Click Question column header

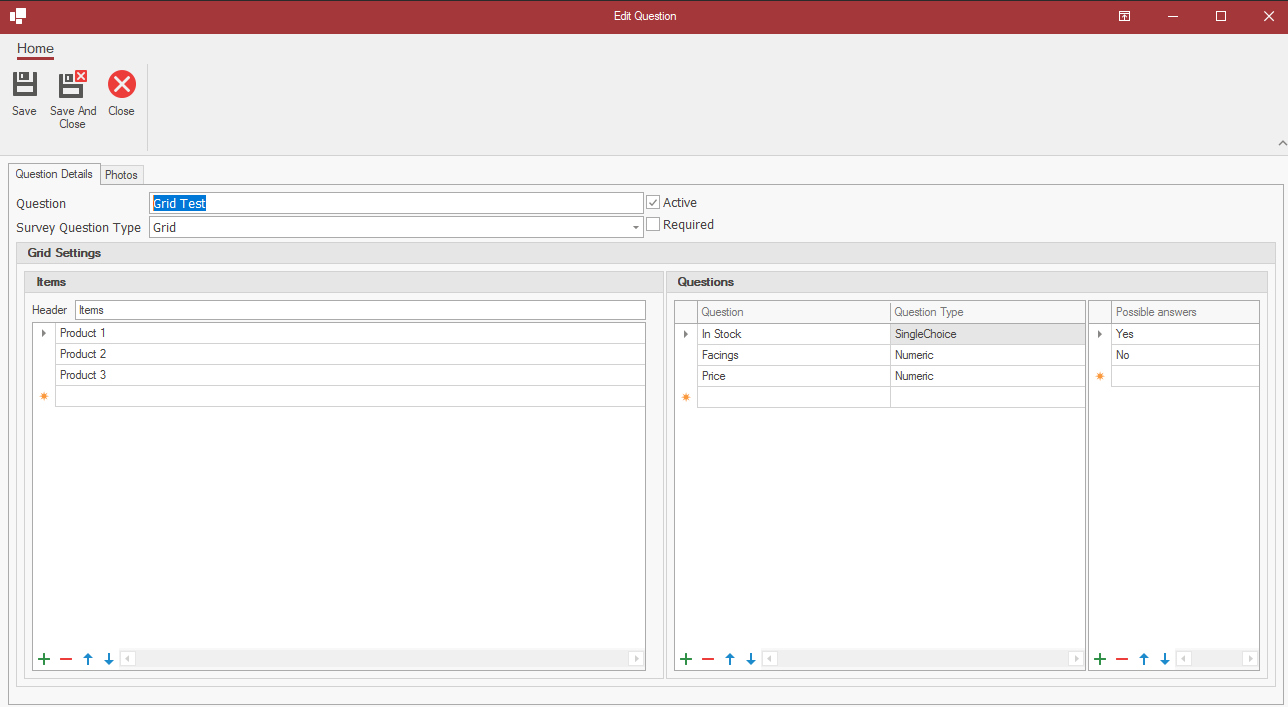(794, 312)
